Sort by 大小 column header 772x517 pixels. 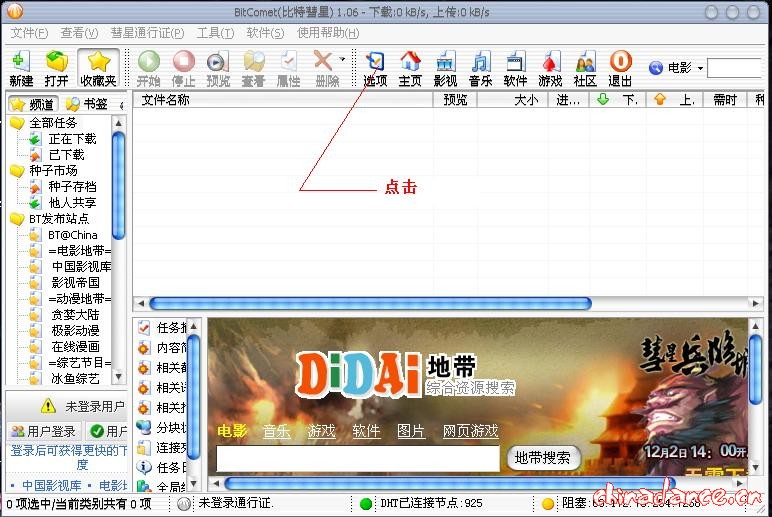(513, 99)
